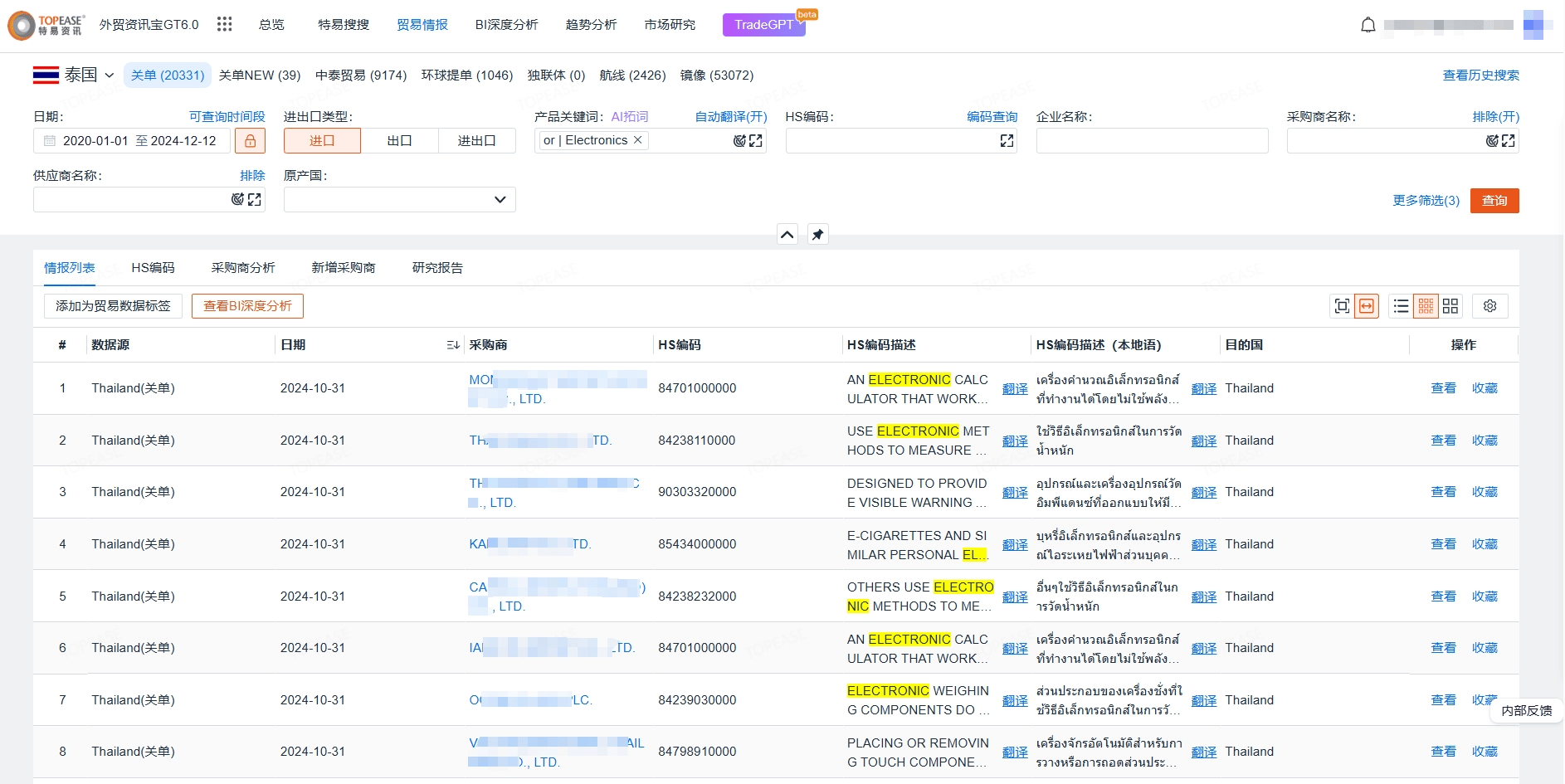
Task: Switch to list view layout
Action: [x=1401, y=306]
